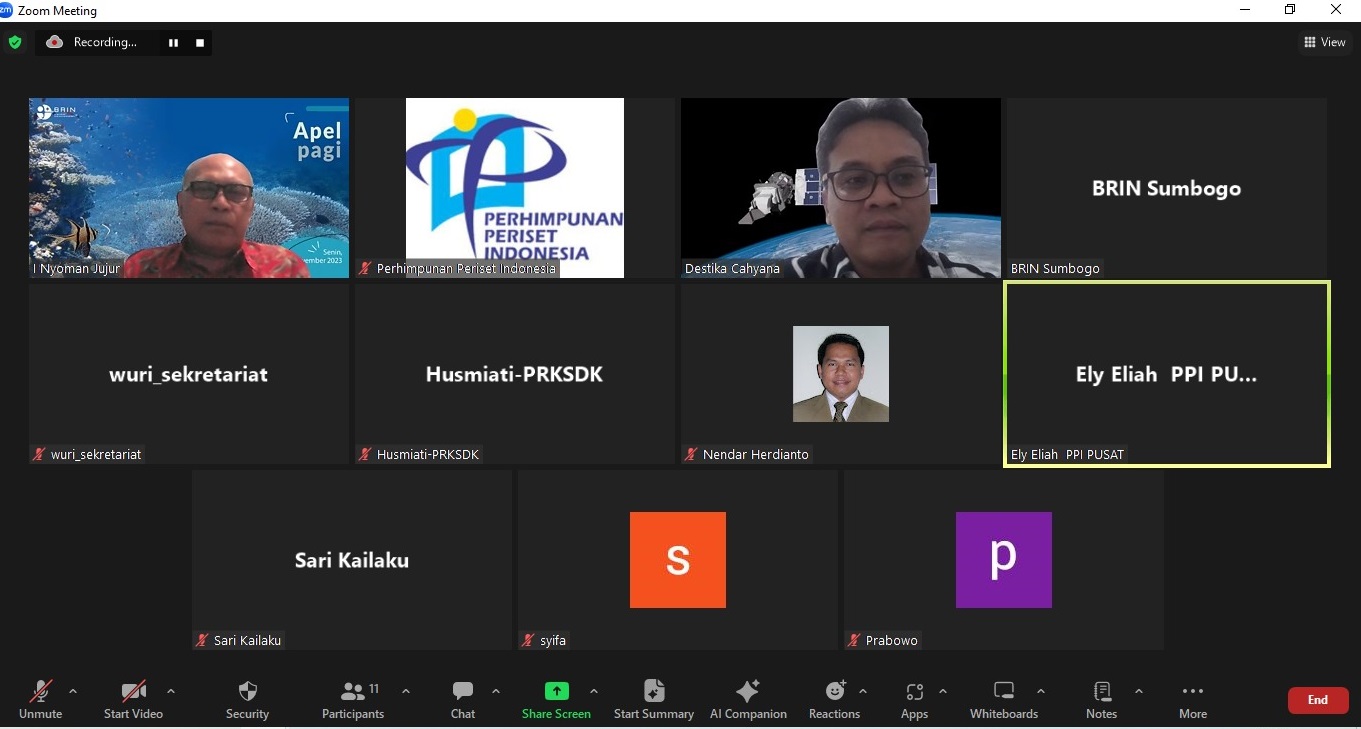Screen dimensions: 1361x729
Task: Click the 'I Nyoman Jujur' name label
Action: (x=76, y=269)
